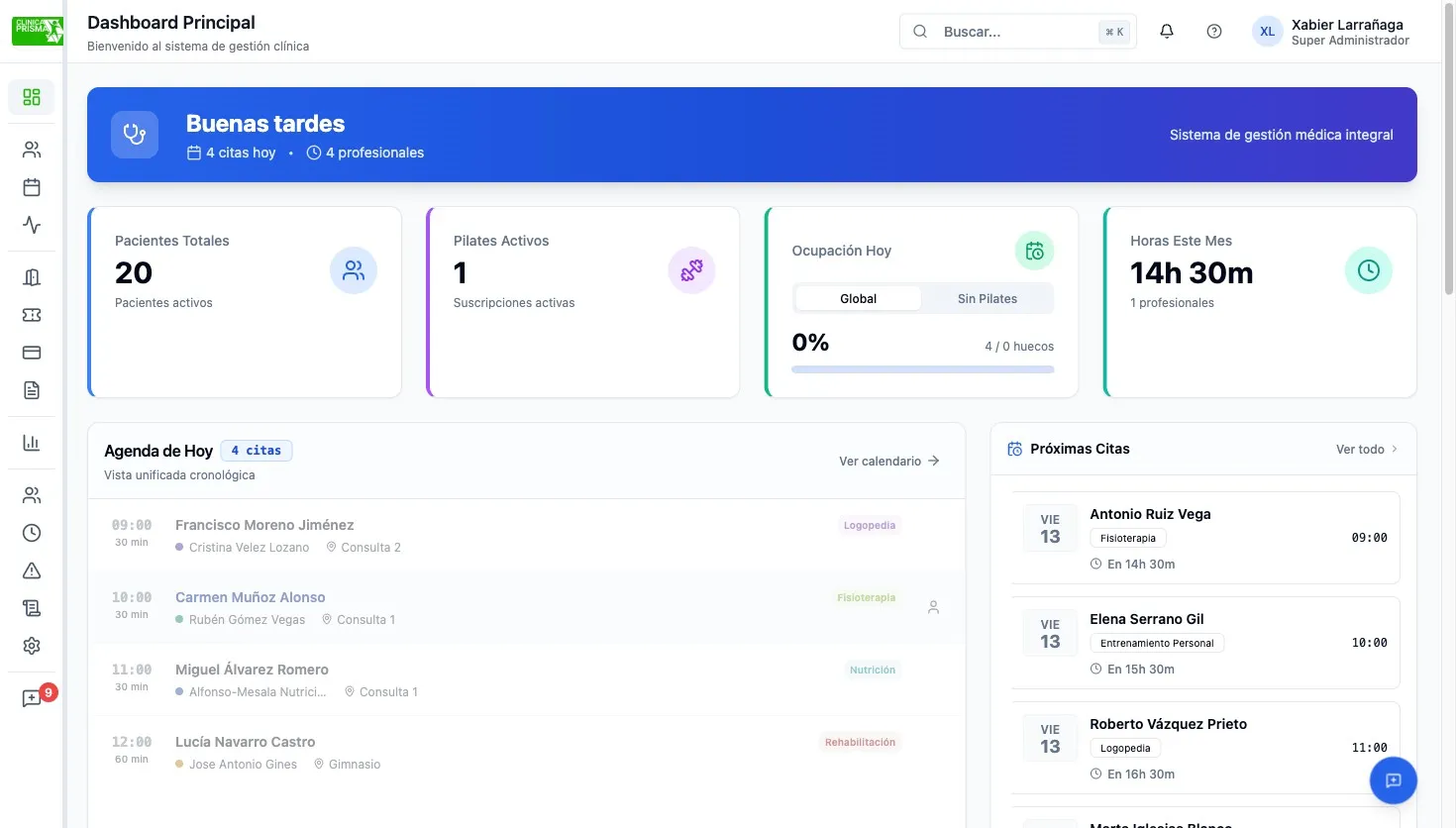Click the door-shaped icon in sidebar

pyautogui.click(x=32, y=277)
